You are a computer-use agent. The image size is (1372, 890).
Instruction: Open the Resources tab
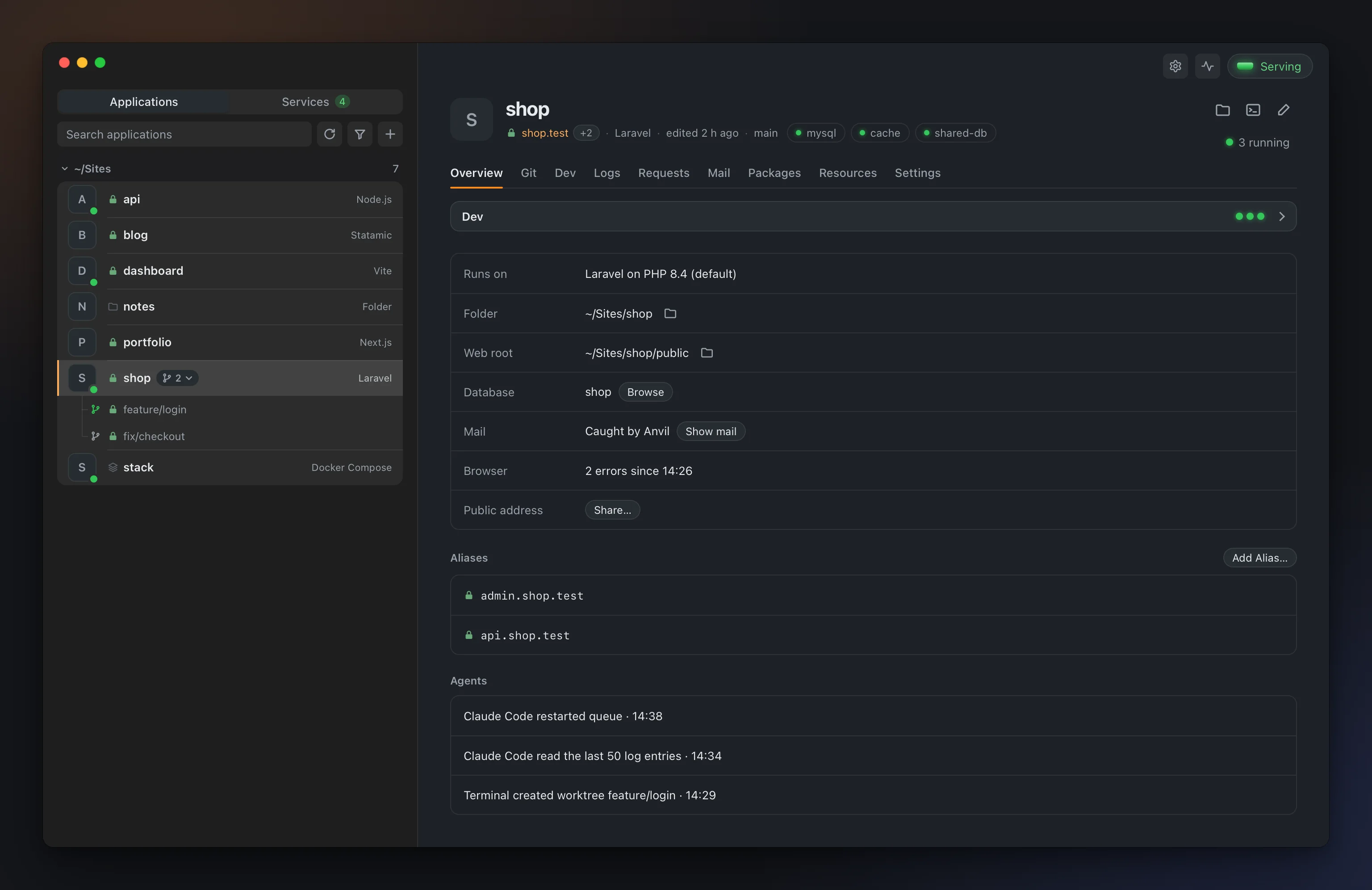[847, 173]
